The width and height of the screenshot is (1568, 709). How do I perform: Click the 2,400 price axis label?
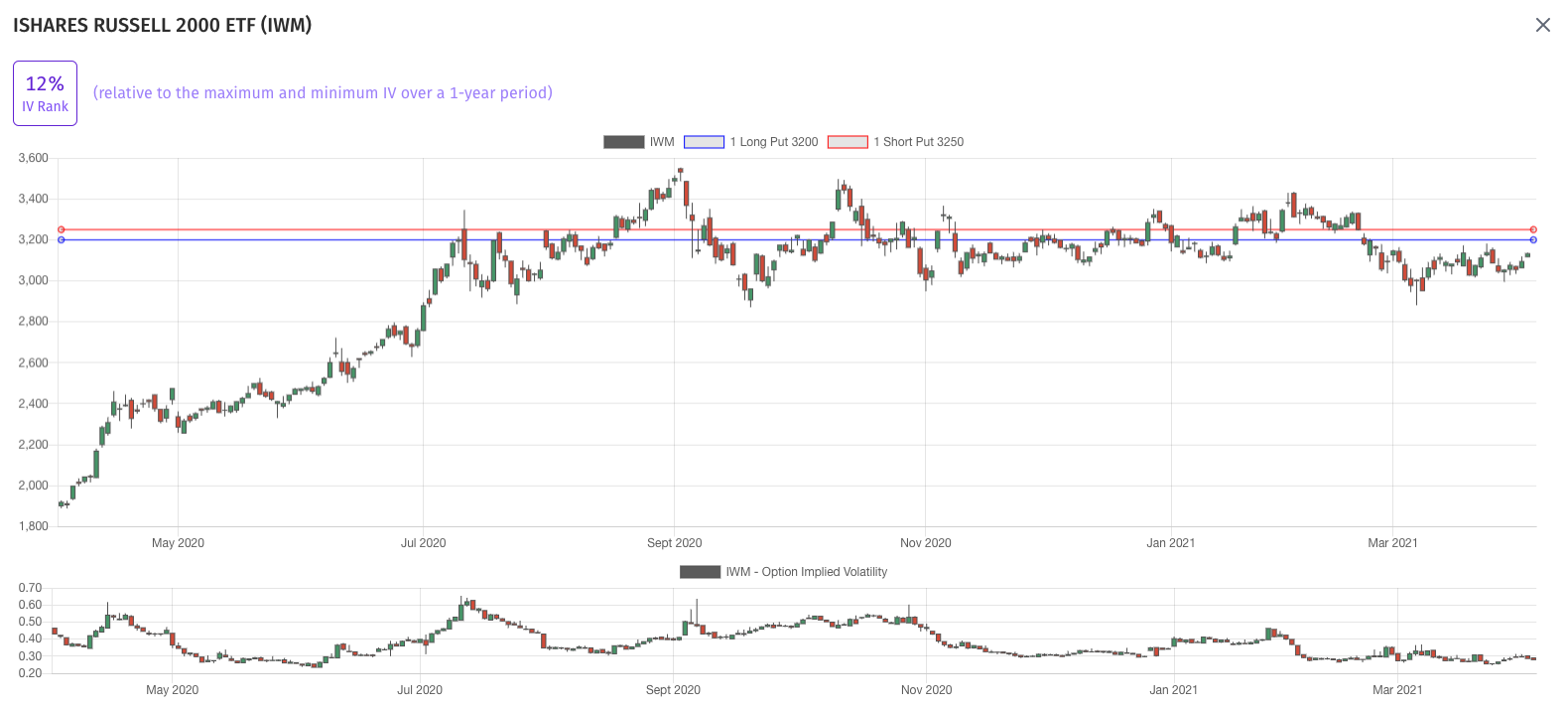(33, 403)
